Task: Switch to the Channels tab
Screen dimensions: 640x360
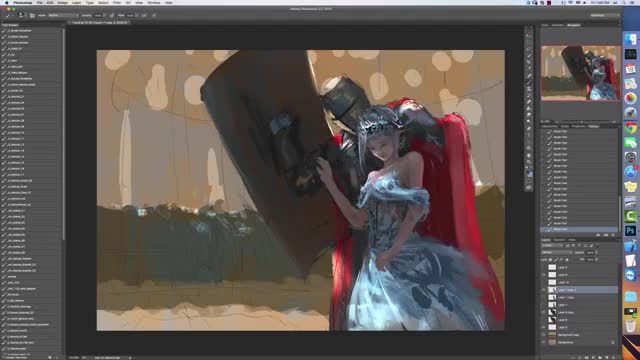Action: (559, 240)
